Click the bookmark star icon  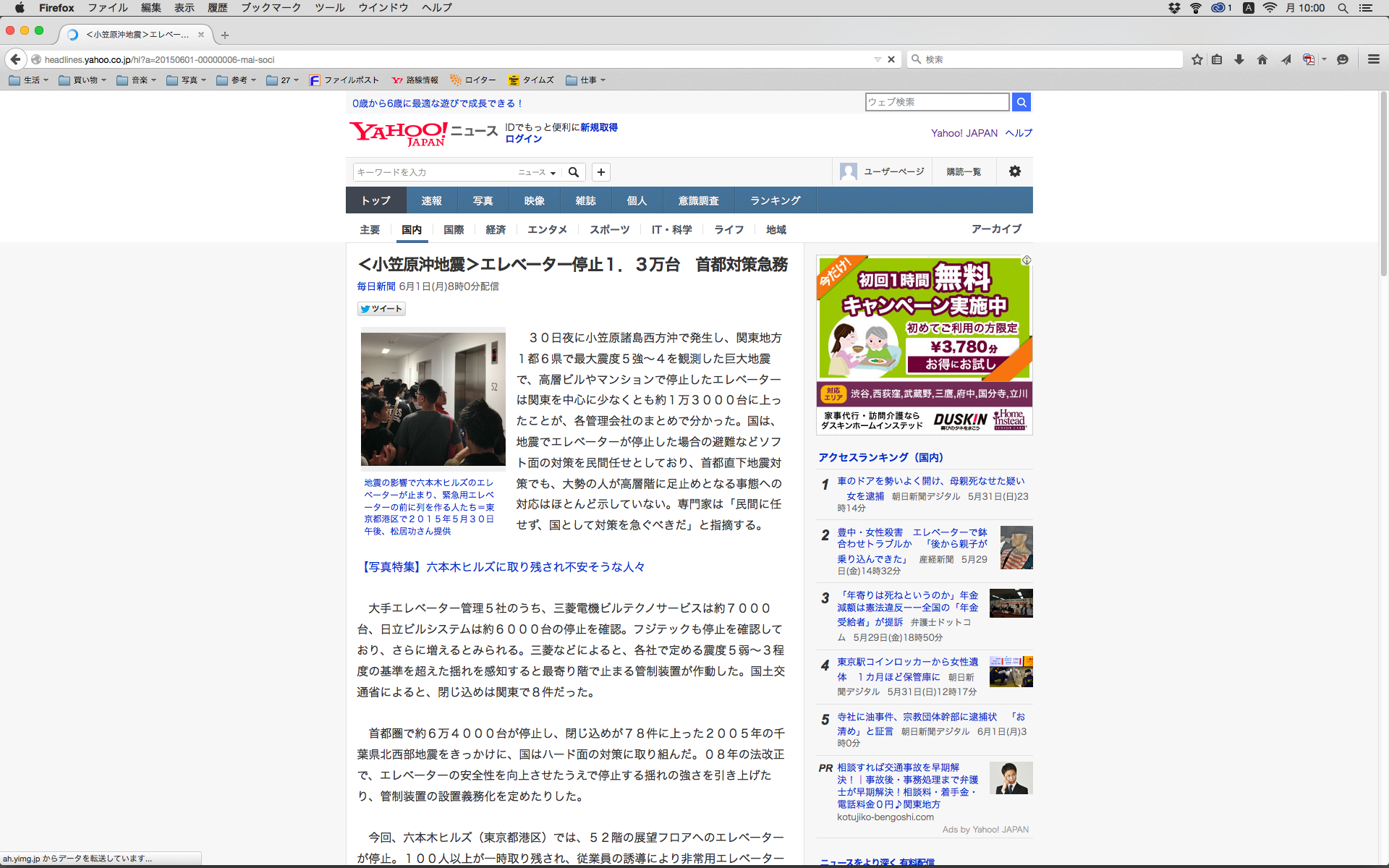tap(1197, 59)
